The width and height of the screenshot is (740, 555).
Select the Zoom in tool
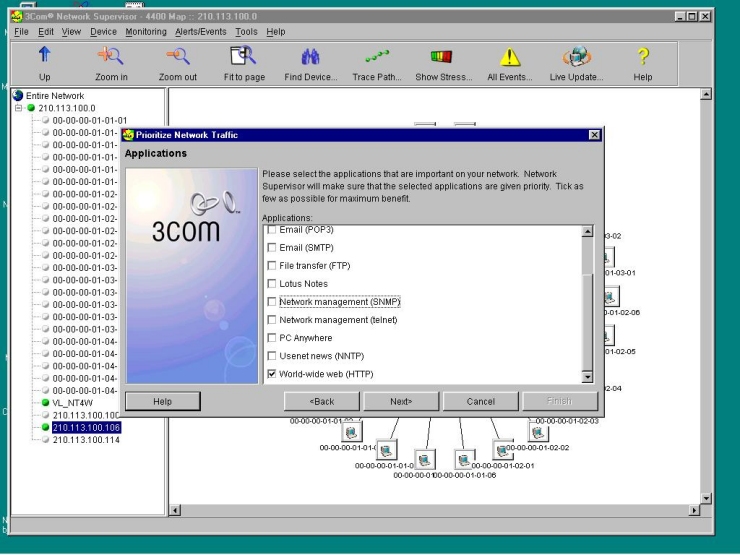110,58
